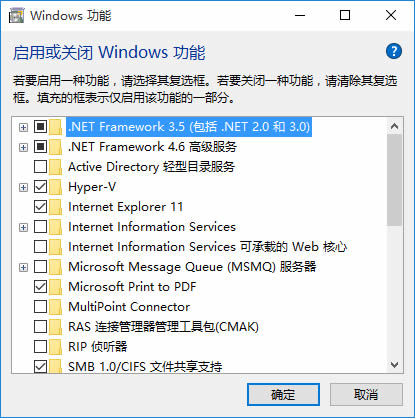
Task: Expand the .NET Framework 3.5 tree node
Action: click(x=23, y=127)
